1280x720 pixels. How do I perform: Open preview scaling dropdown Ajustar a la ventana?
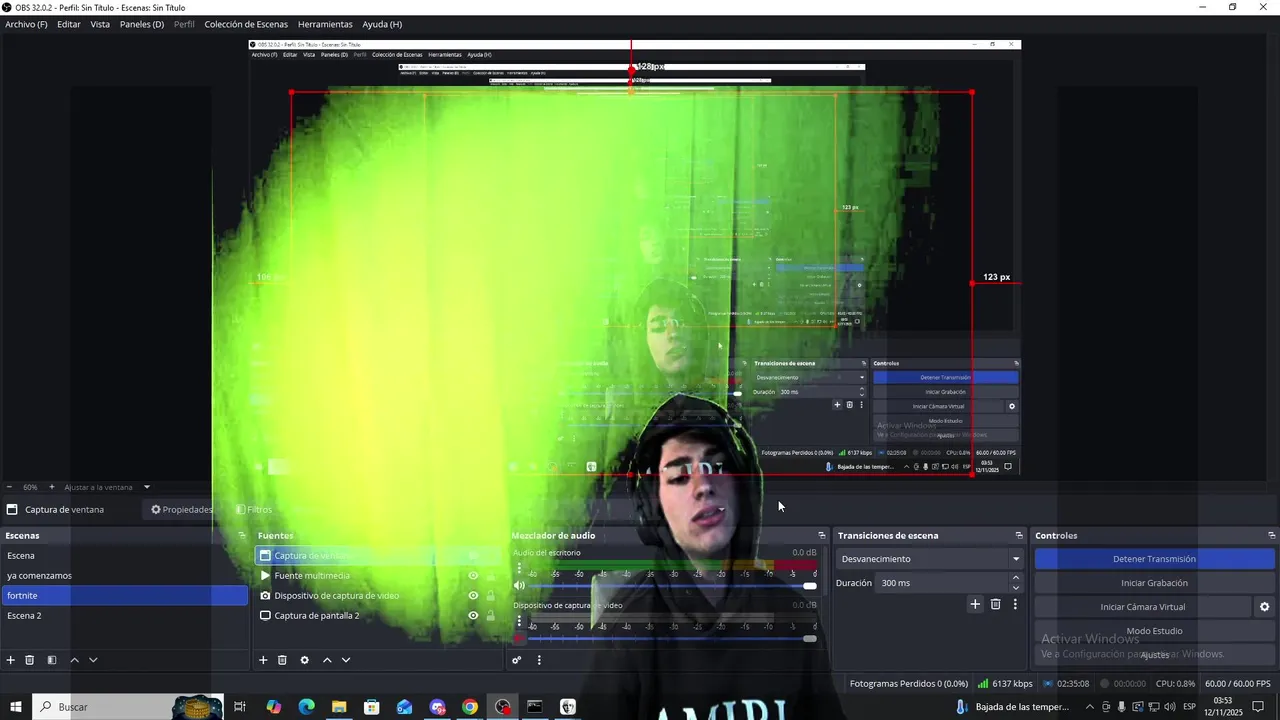tap(107, 487)
